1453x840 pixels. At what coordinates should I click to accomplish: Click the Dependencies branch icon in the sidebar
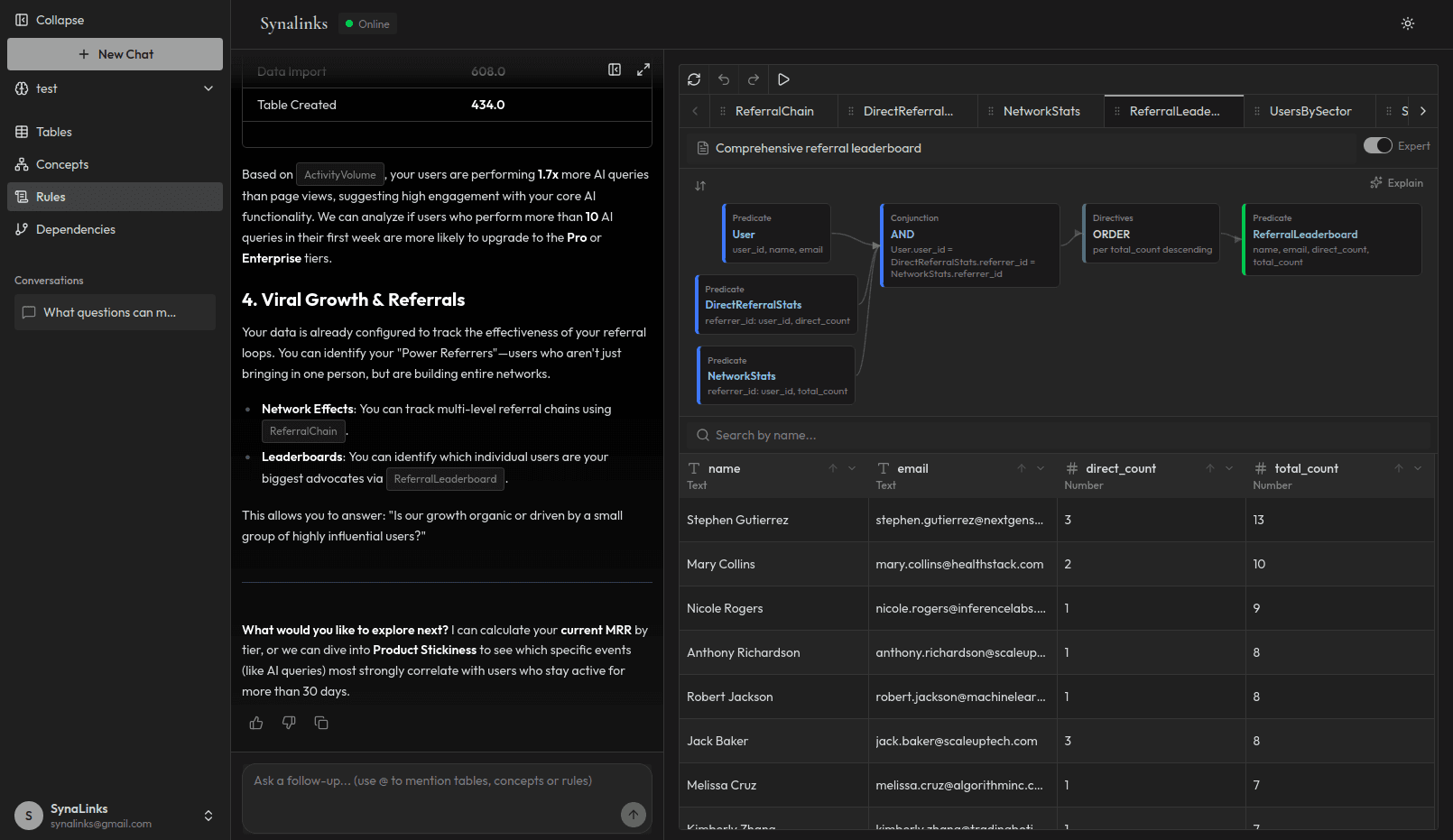pyautogui.click(x=22, y=229)
